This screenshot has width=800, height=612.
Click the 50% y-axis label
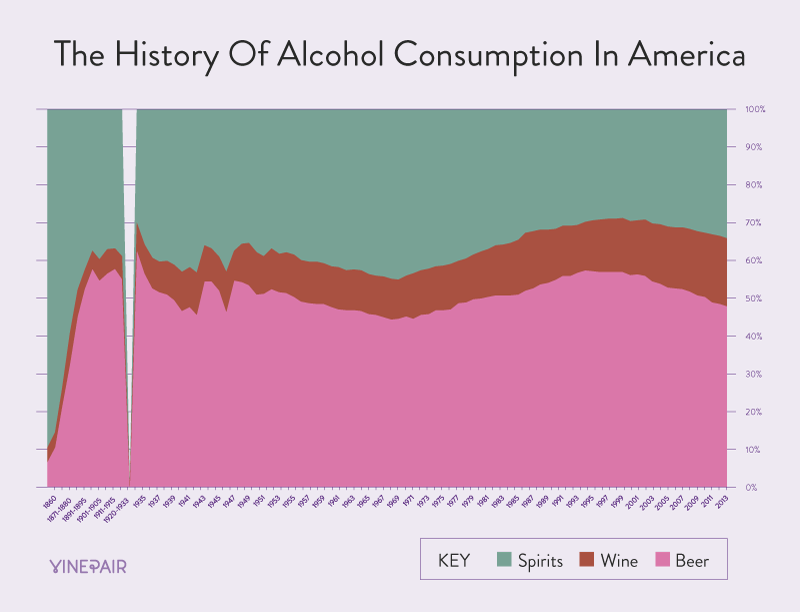[x=754, y=298]
